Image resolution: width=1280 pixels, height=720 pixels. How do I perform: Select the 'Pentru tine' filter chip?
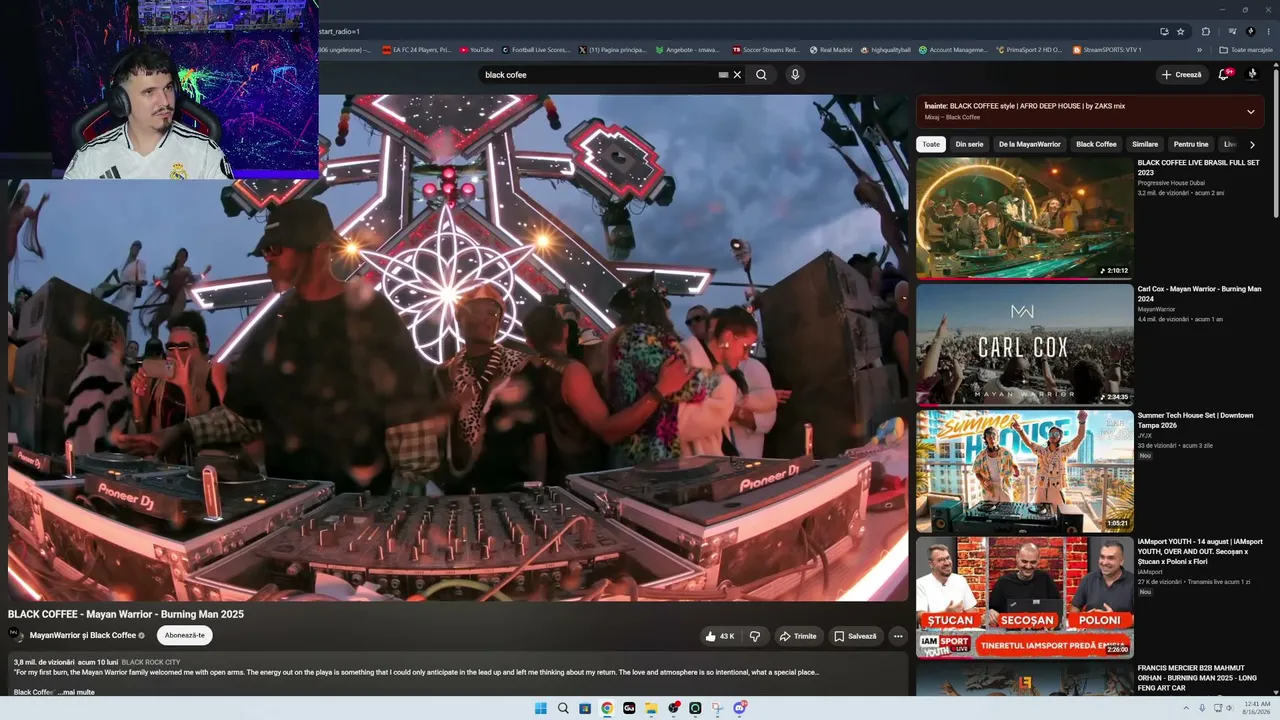1191,144
